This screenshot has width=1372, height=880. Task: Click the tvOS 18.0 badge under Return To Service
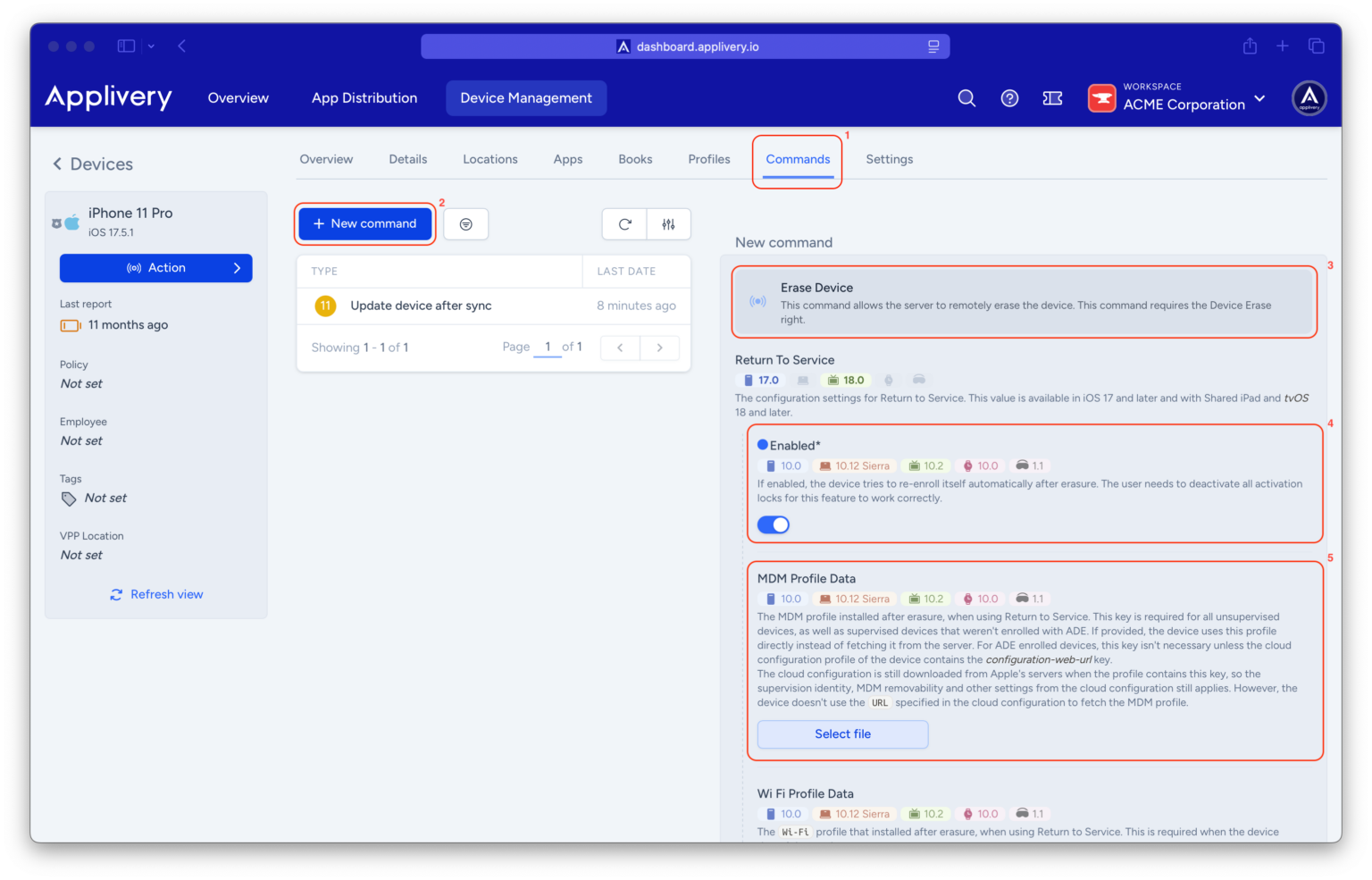coord(845,380)
